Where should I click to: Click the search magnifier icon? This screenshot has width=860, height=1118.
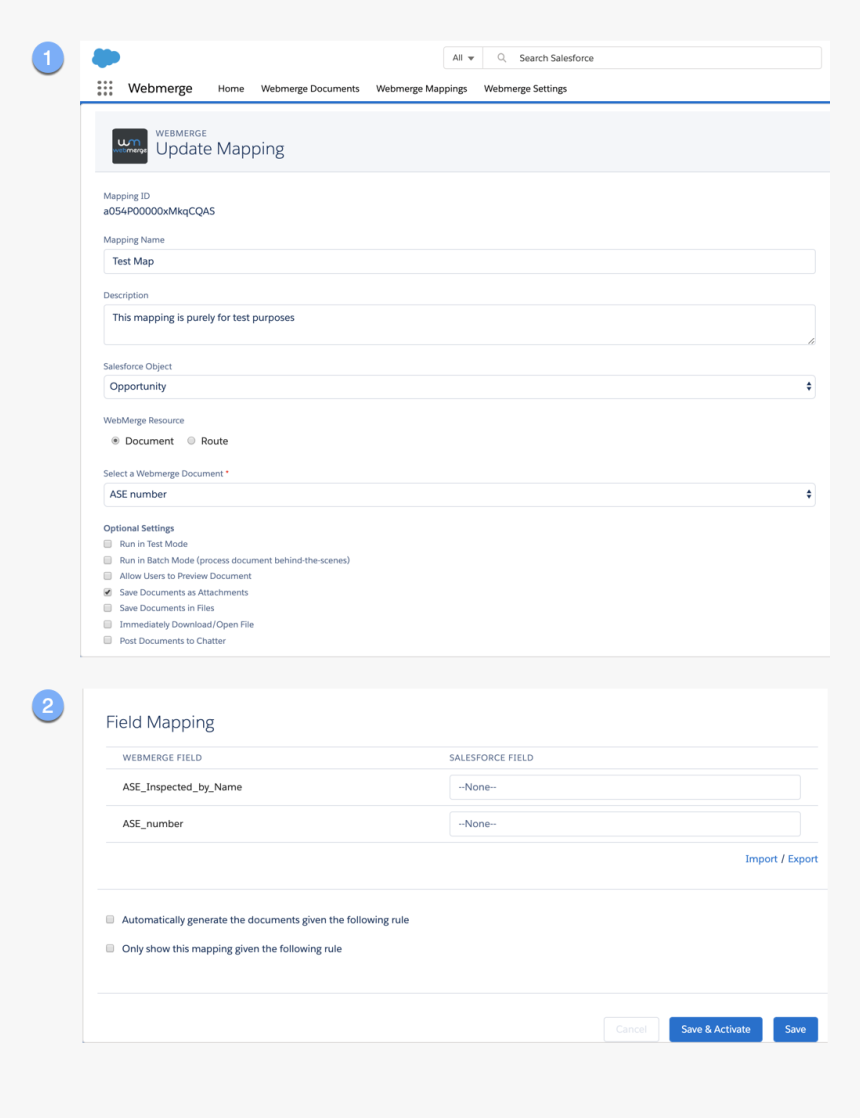(x=502, y=58)
